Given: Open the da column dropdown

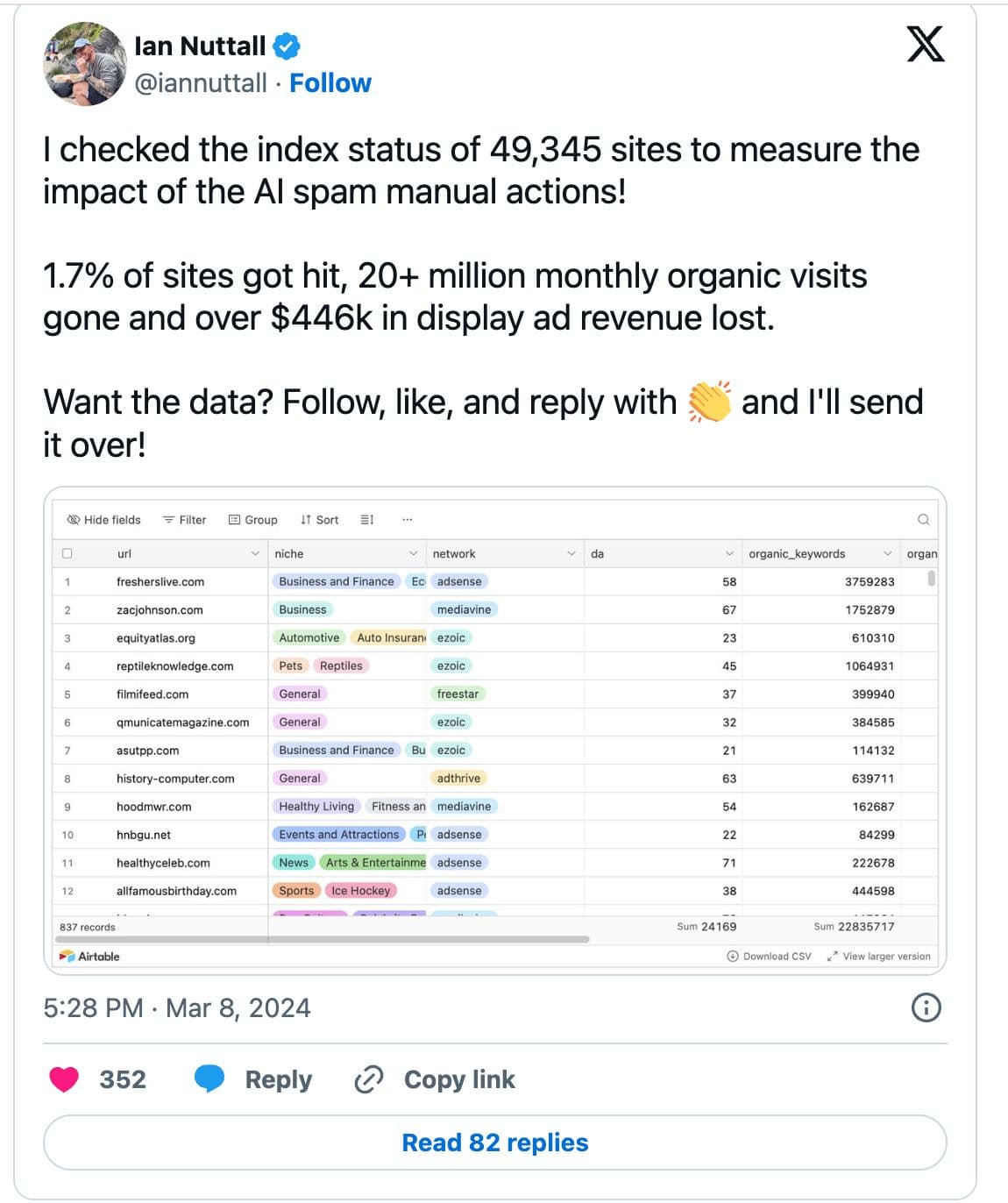Looking at the screenshot, I should (730, 553).
